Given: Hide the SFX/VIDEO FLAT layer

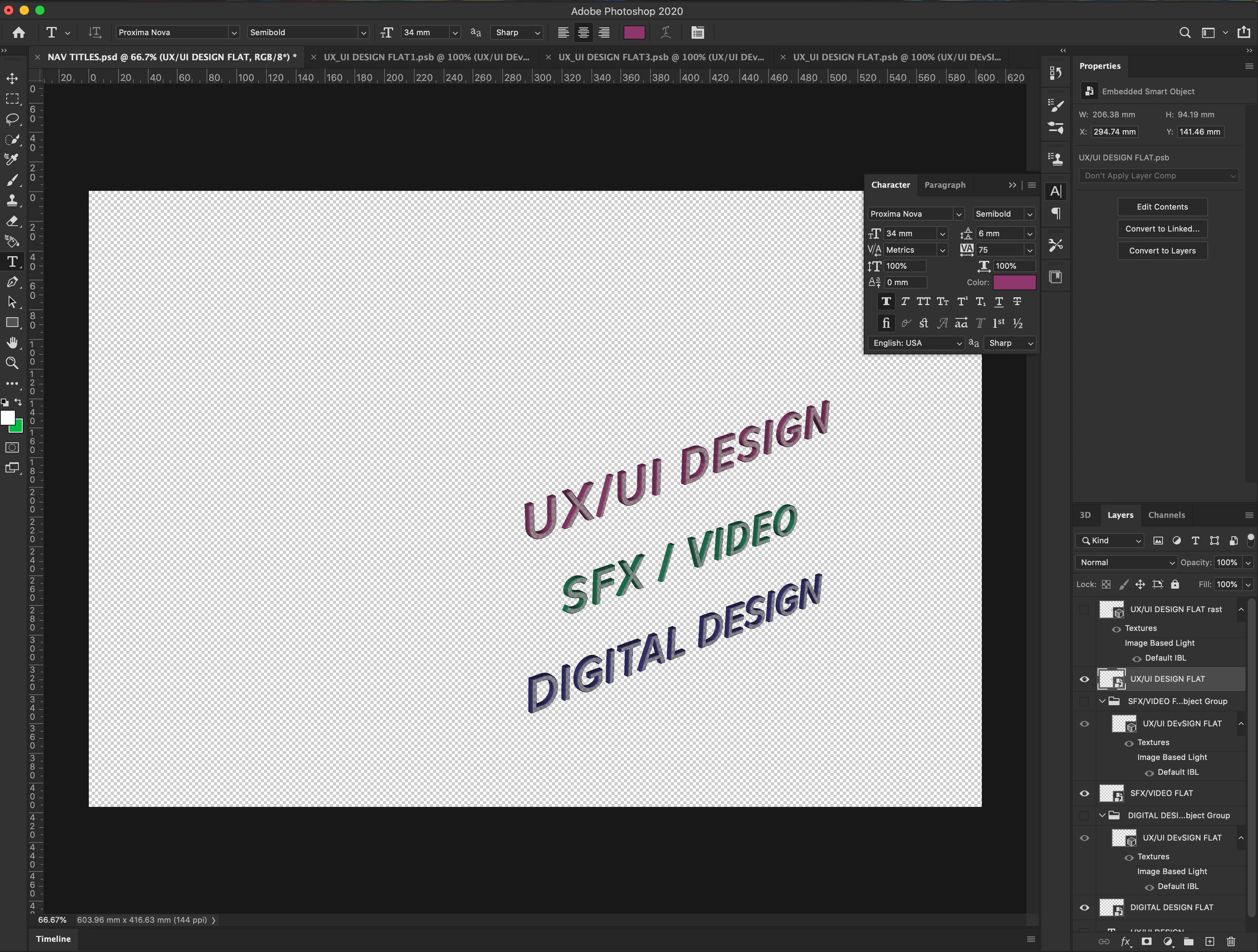Looking at the screenshot, I should [1084, 793].
